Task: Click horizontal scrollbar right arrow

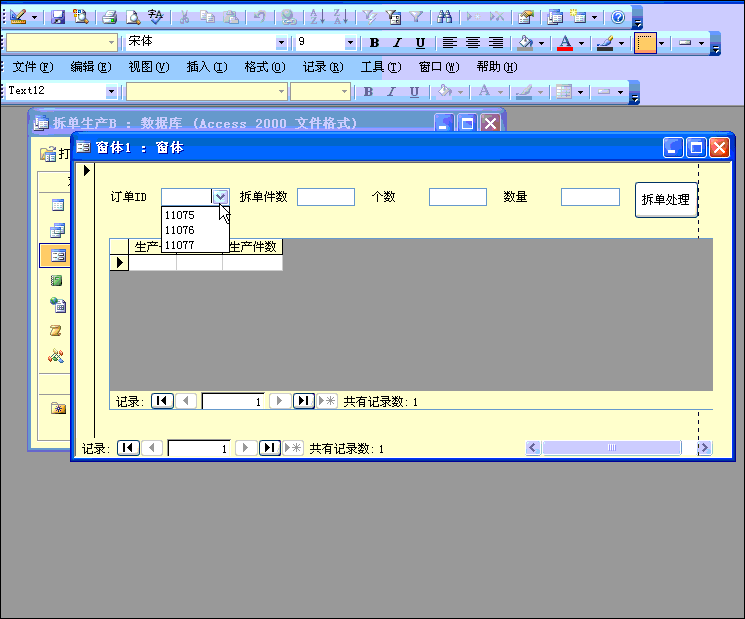Action: coord(705,448)
